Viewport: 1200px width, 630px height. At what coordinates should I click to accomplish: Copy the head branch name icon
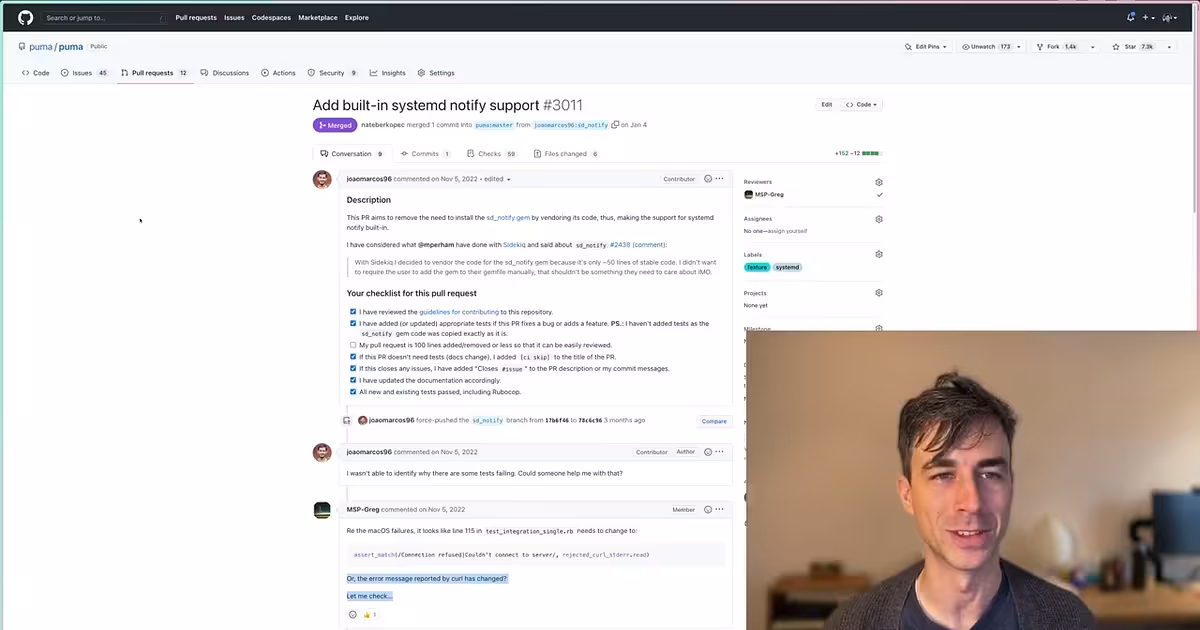(615, 125)
